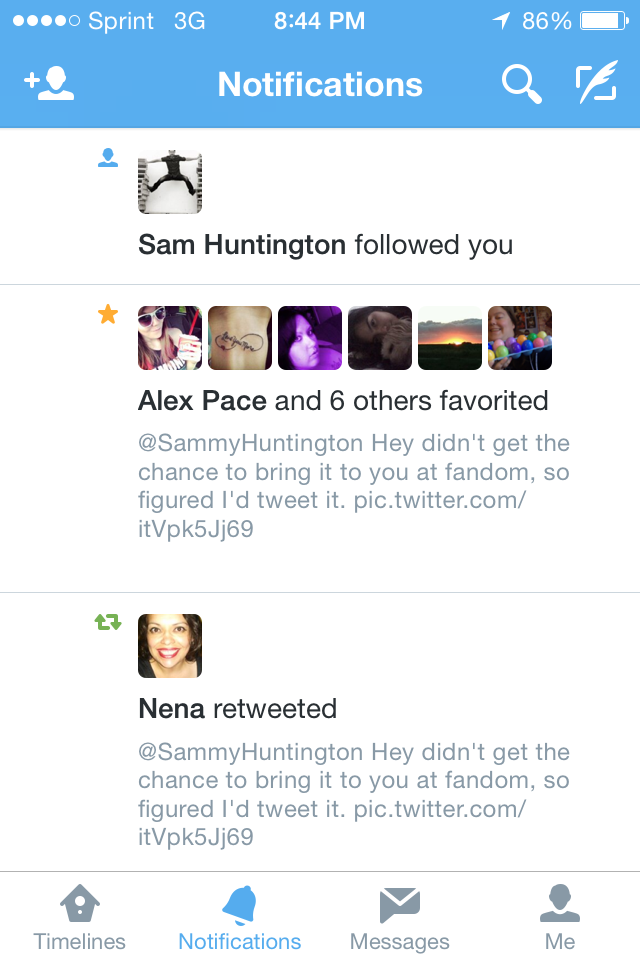Tap the sunset landscape avatar thumbnail
The width and height of the screenshot is (640, 960).
pyautogui.click(x=450, y=338)
